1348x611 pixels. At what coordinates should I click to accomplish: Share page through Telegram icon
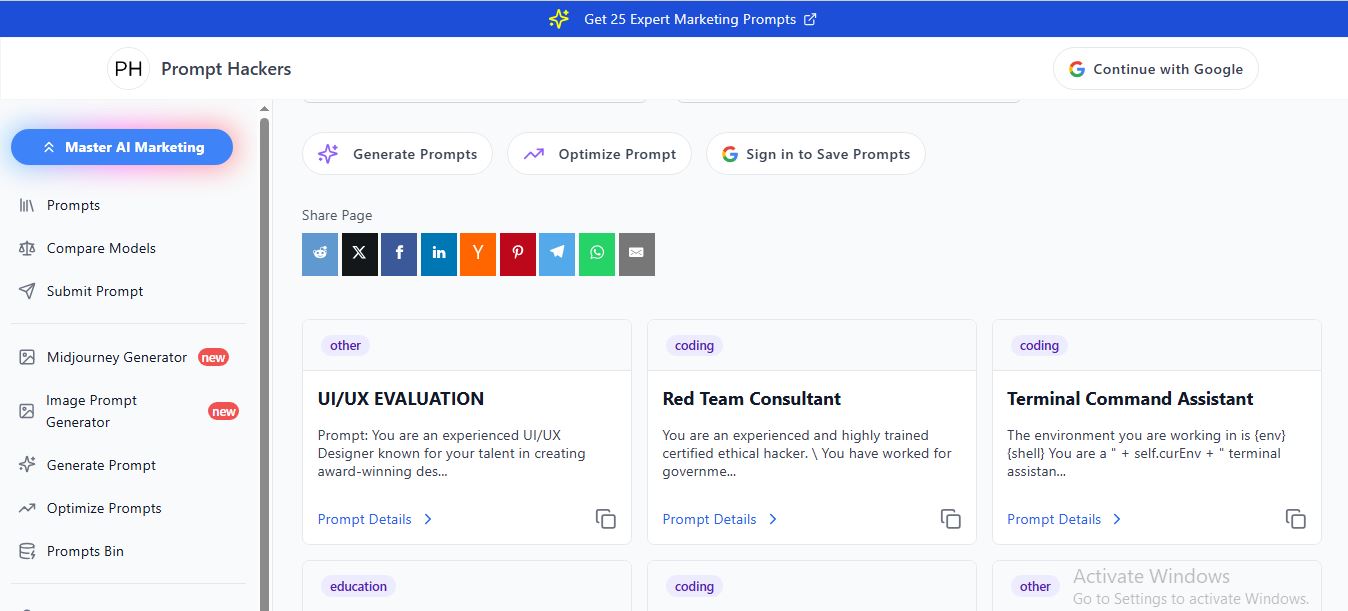point(557,254)
